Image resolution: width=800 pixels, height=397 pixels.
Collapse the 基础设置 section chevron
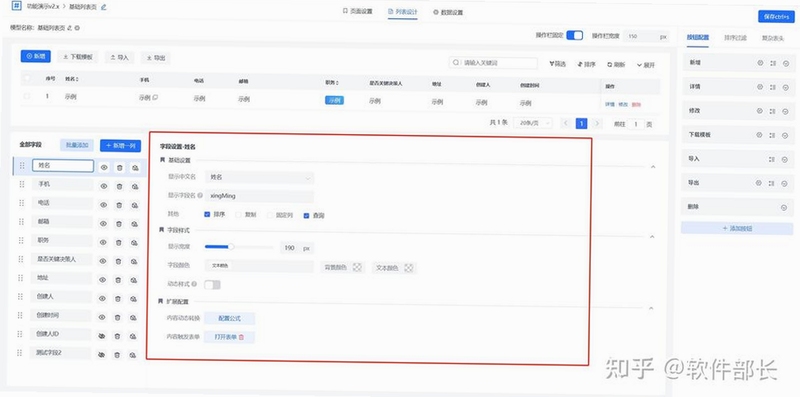653,166
